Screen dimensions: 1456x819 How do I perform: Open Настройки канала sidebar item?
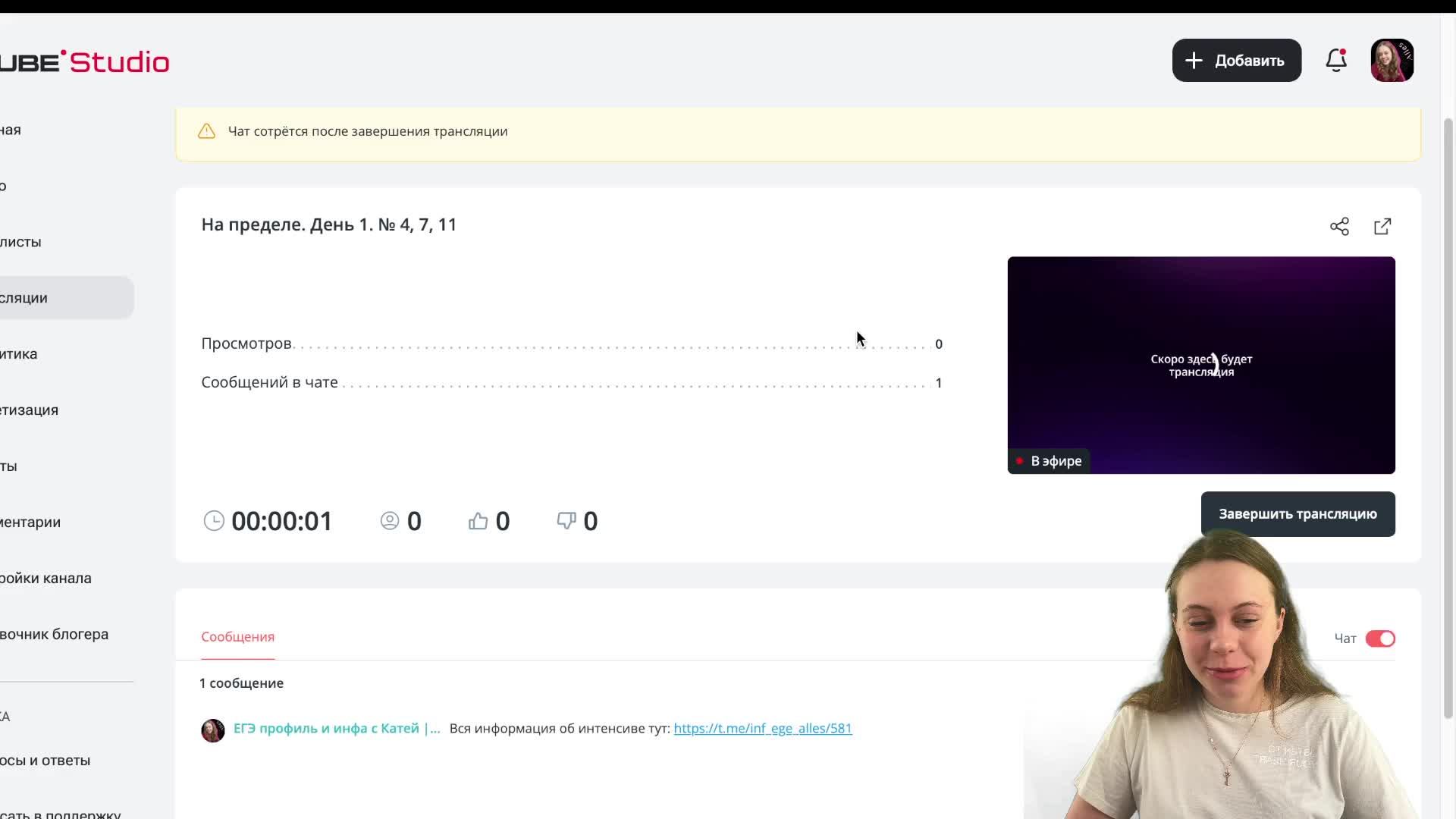67,579
